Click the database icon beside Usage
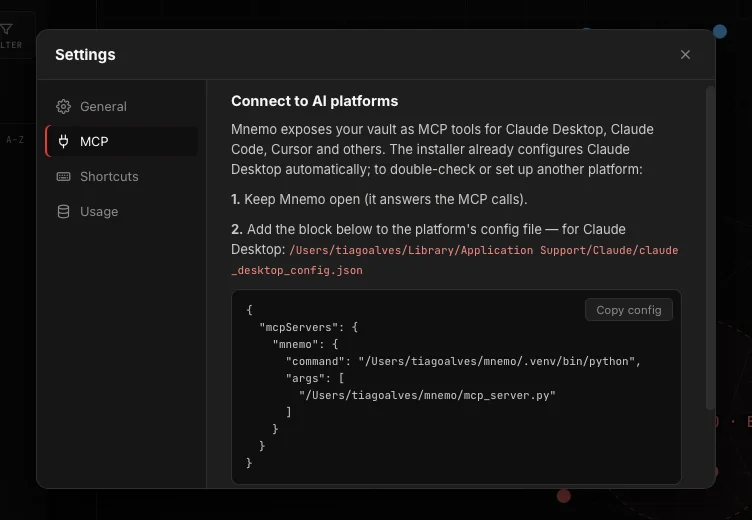 pos(63,212)
